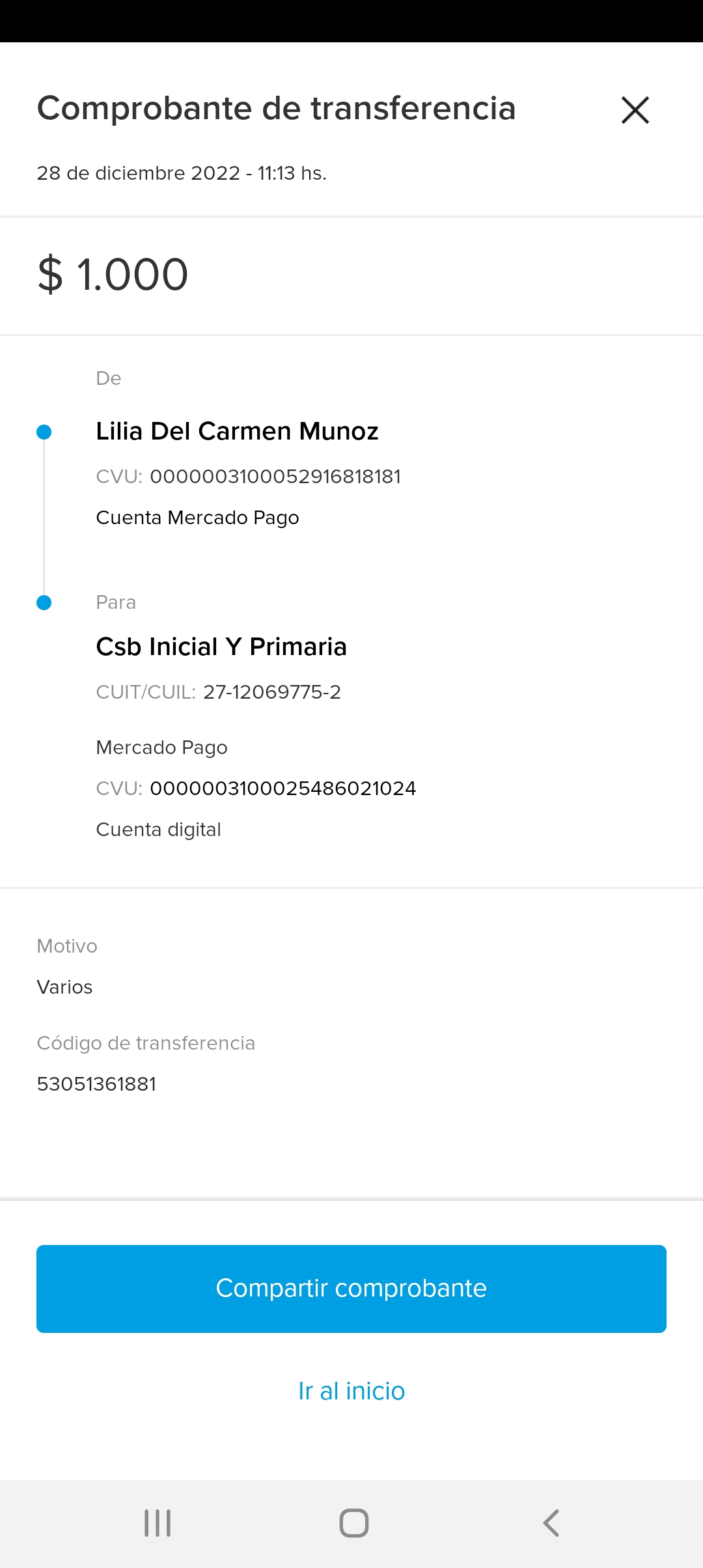Screen dimensions: 703x1568
Task: Tap recipient name Csb Inicial Y Primaria
Action: point(221,647)
